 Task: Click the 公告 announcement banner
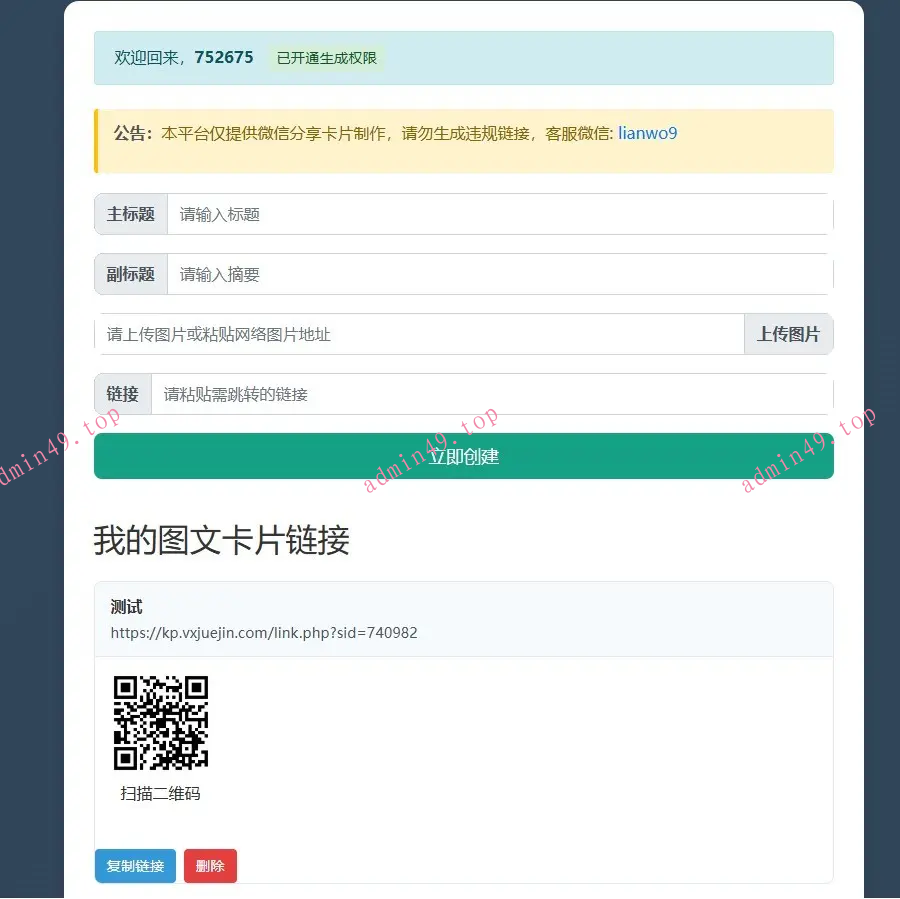(x=463, y=132)
